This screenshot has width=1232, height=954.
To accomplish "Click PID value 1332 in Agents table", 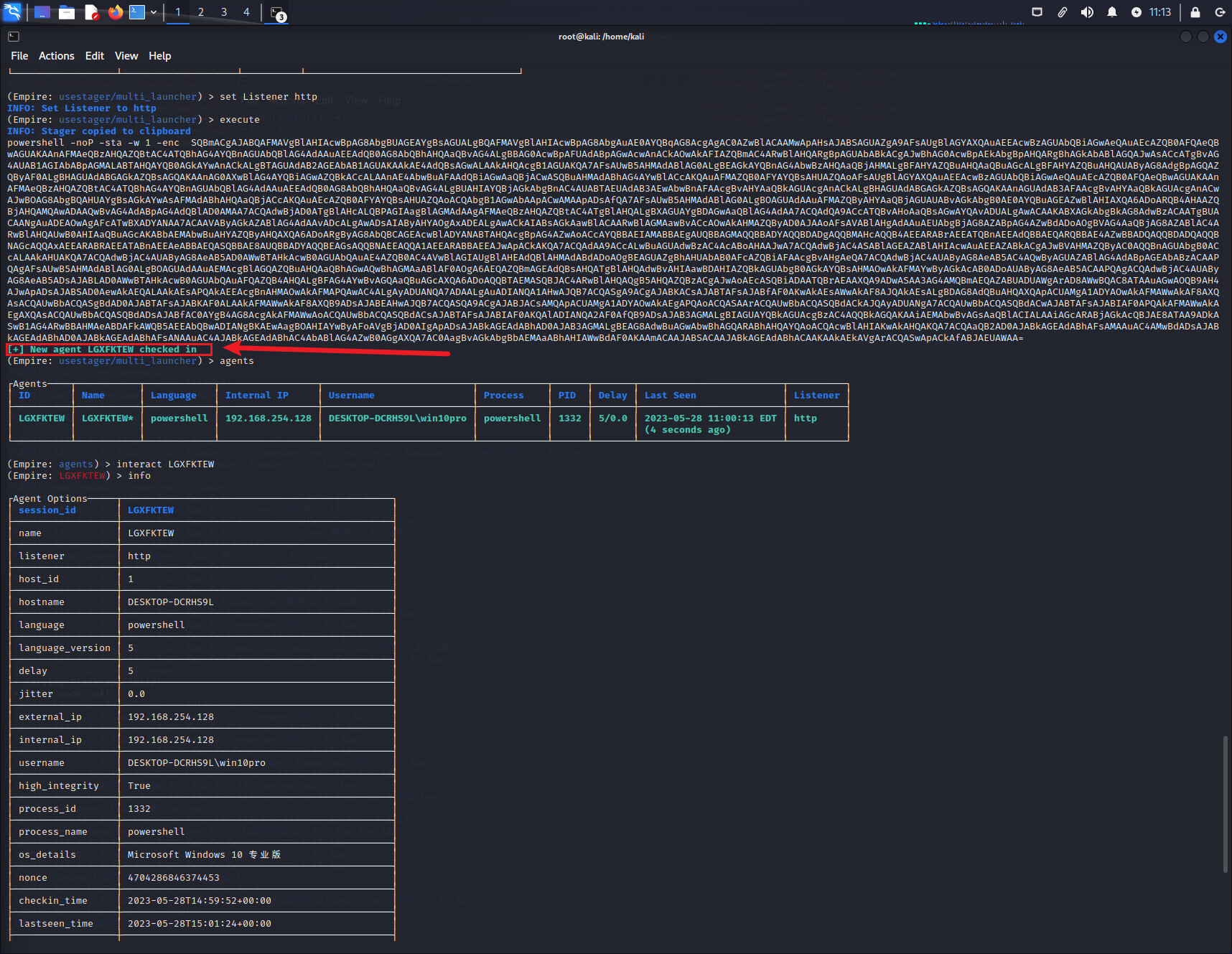I will point(570,418).
